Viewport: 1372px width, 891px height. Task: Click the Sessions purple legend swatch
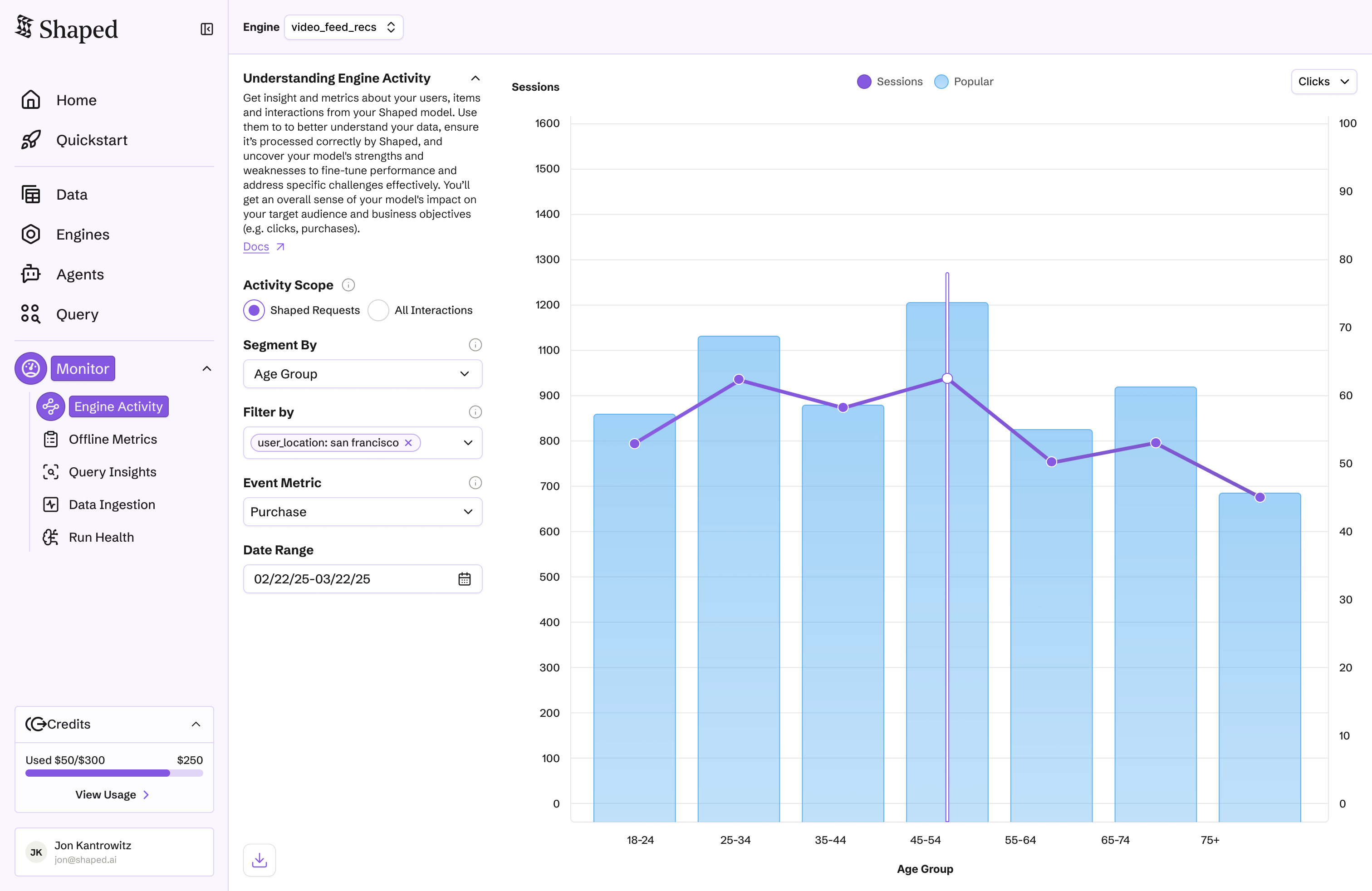click(x=863, y=82)
